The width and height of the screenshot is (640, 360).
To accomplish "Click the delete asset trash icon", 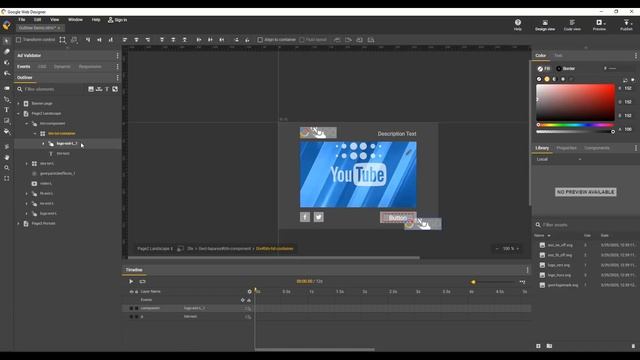I will tap(633, 346).
